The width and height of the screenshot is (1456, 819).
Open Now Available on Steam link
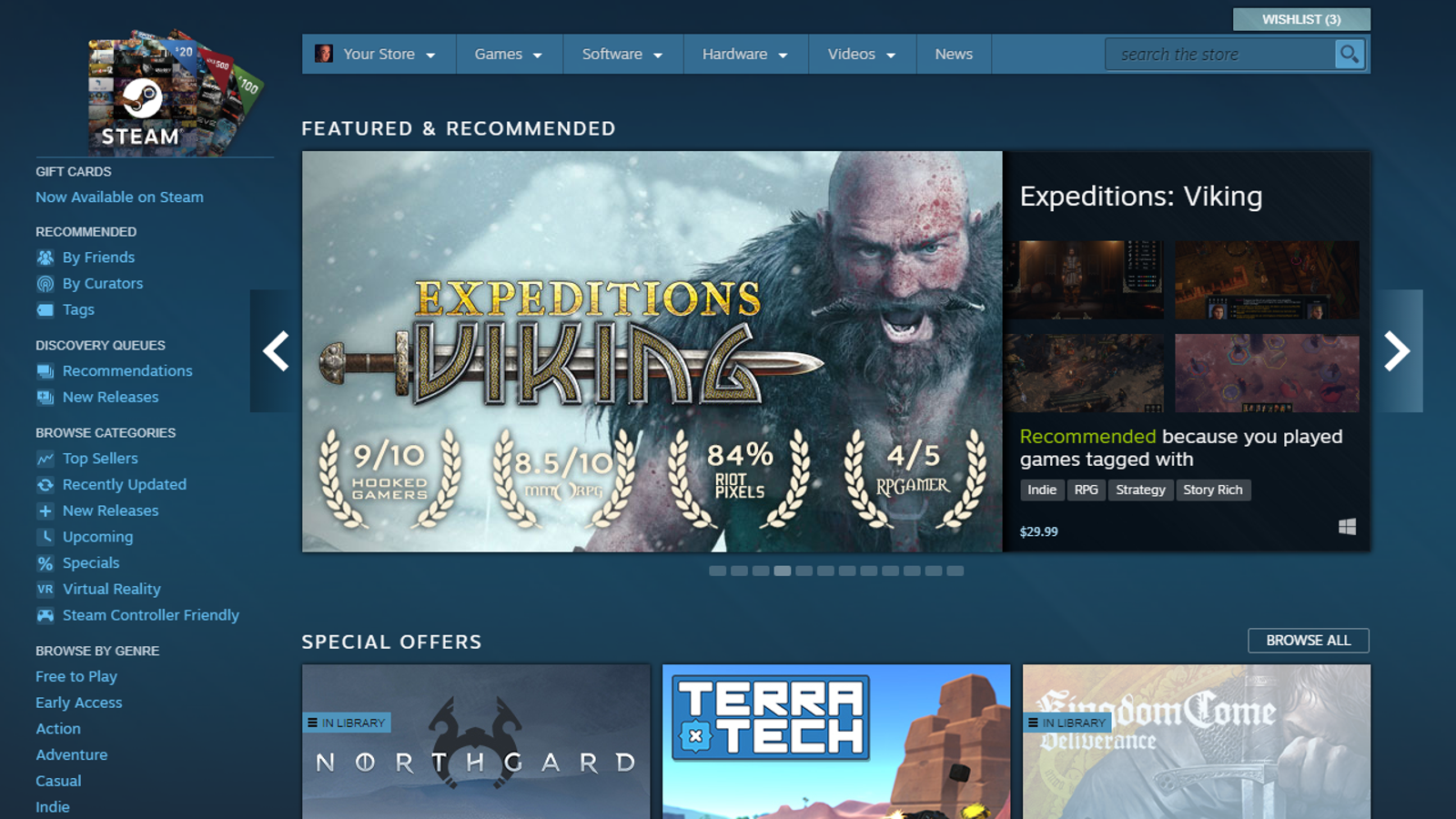[x=119, y=197]
